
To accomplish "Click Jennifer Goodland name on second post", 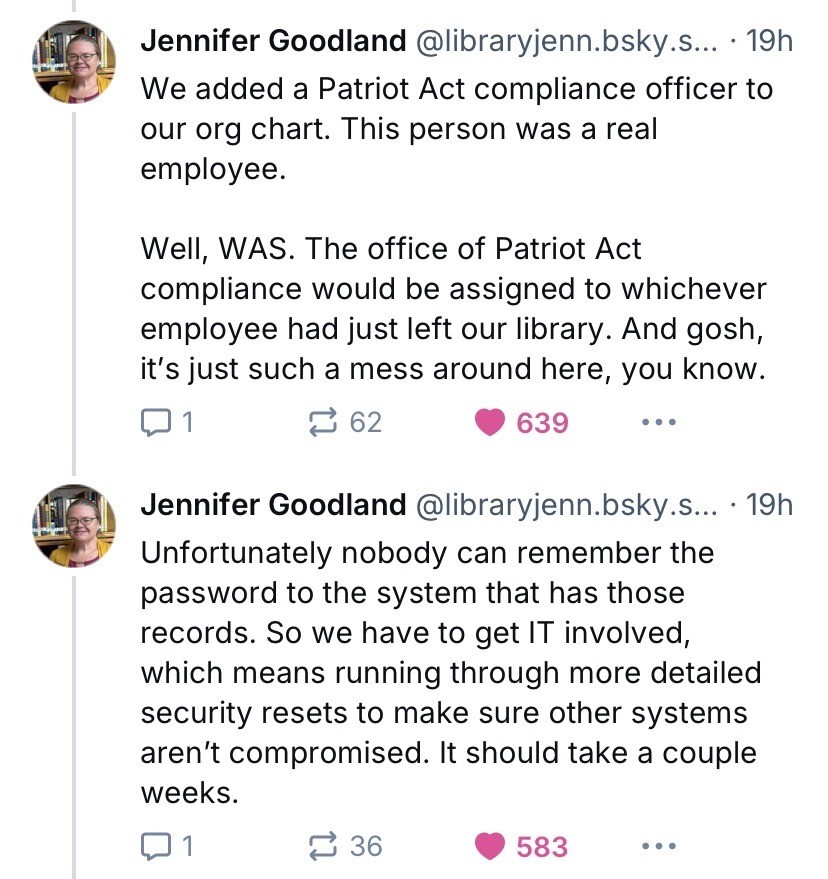I will pos(273,505).
